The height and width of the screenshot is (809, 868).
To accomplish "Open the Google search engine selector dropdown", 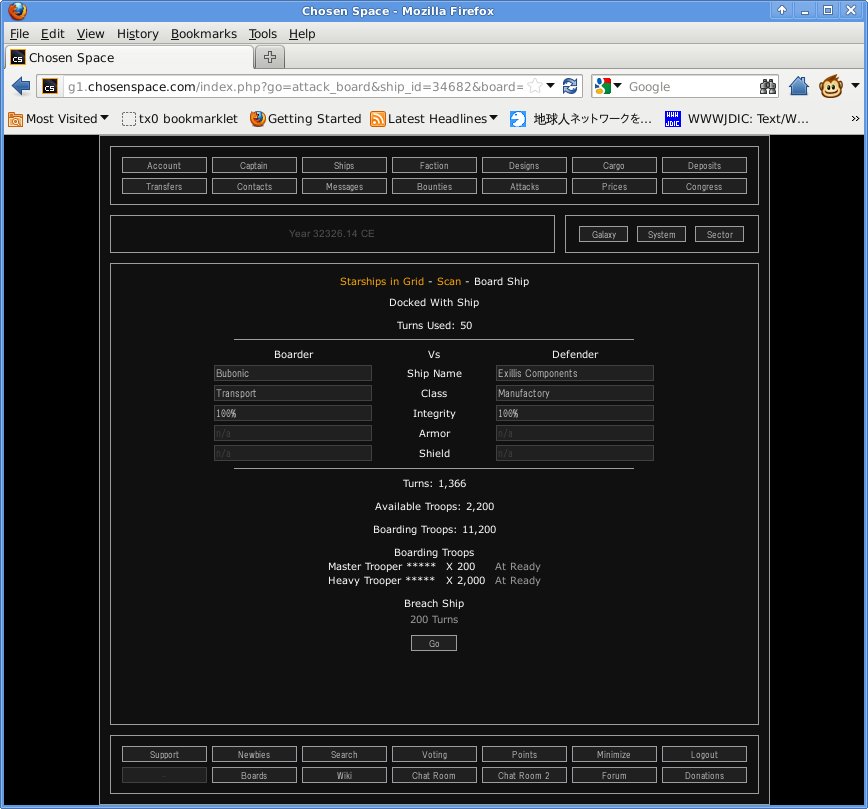I will pyautogui.click(x=609, y=86).
